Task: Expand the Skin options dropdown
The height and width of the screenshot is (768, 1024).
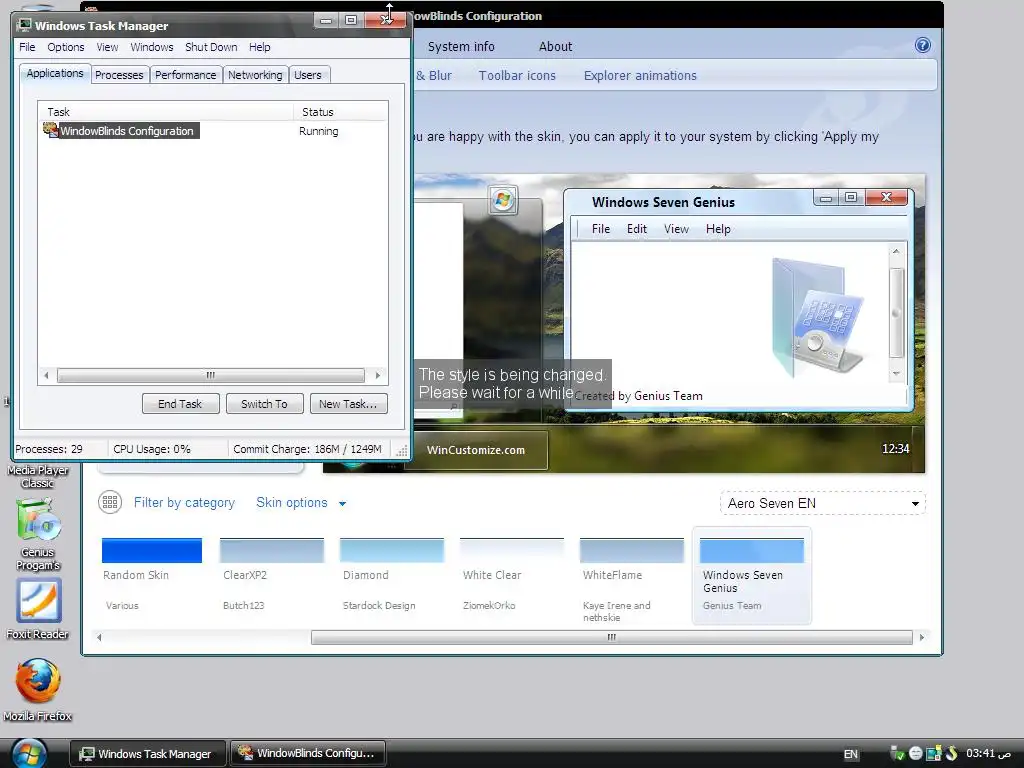Action: click(x=301, y=502)
